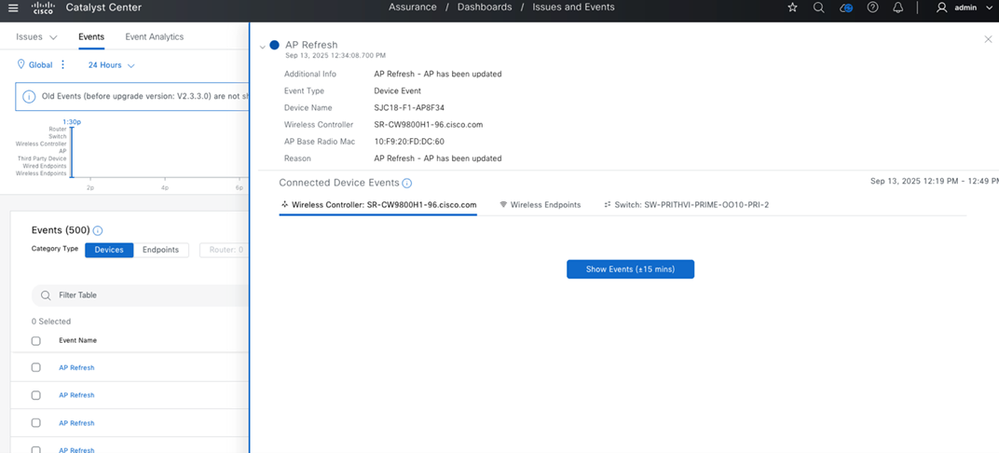Click Dashboards in the breadcrumb
999x453 pixels.
coord(484,8)
